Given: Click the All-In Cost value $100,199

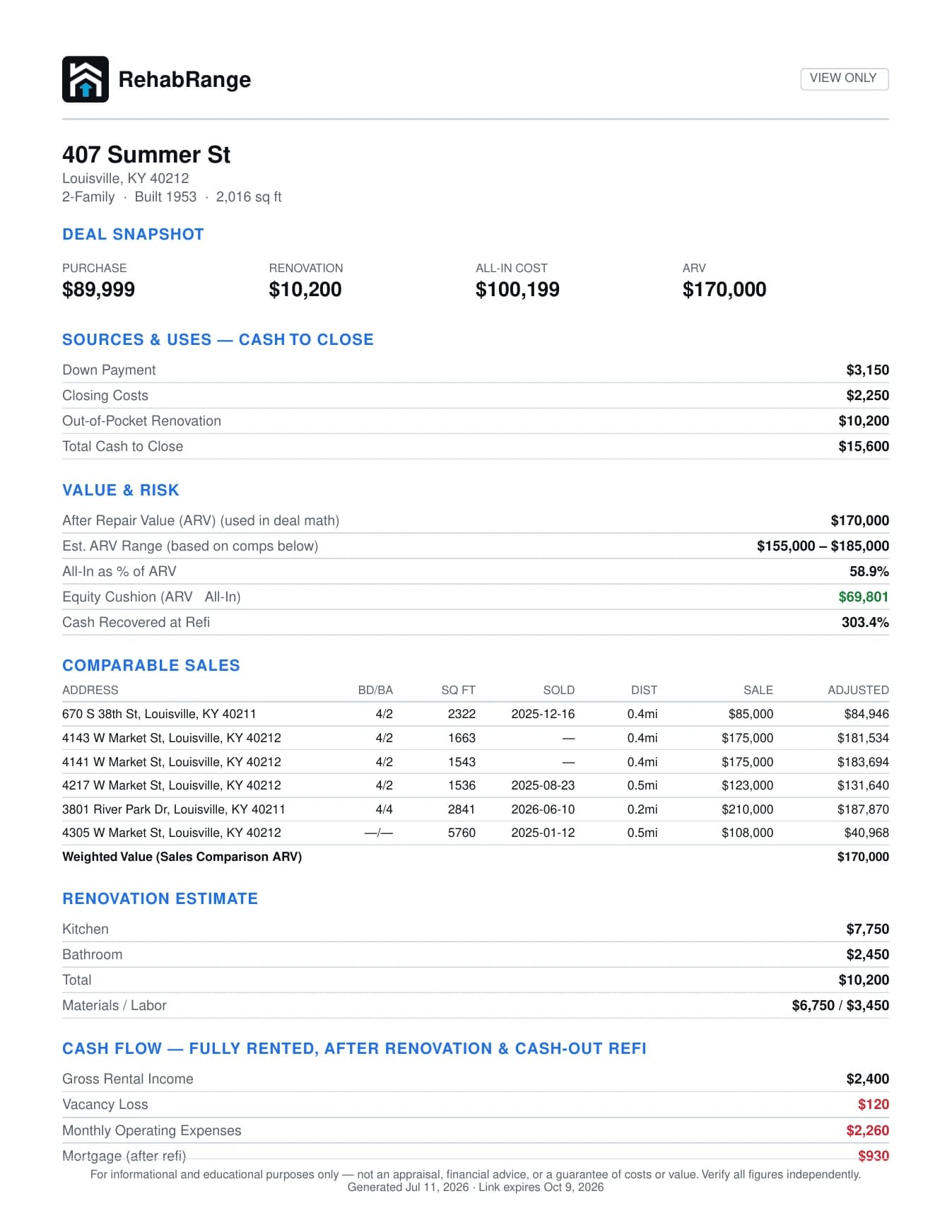Looking at the screenshot, I should click(x=517, y=289).
